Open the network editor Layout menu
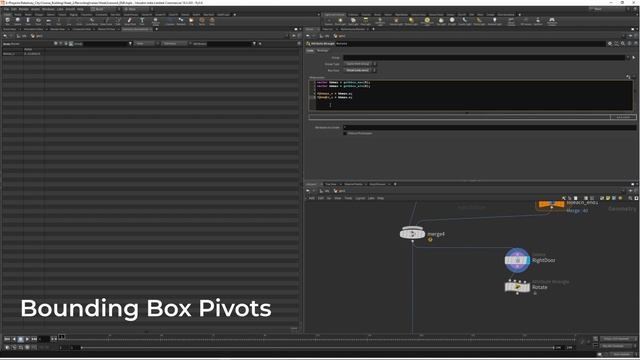 [x=360, y=198]
